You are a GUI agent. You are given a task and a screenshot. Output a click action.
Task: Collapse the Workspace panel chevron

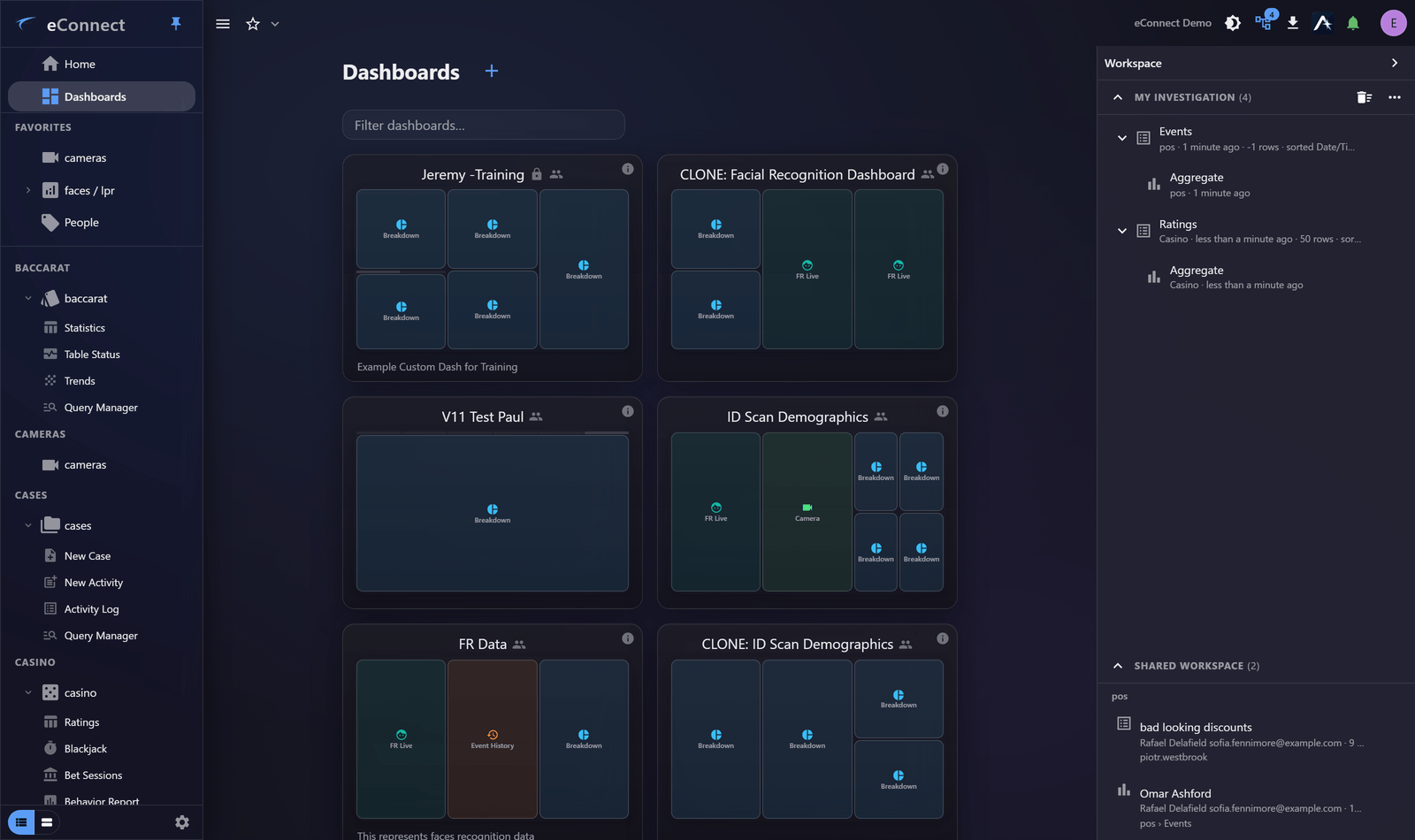[x=1395, y=63]
